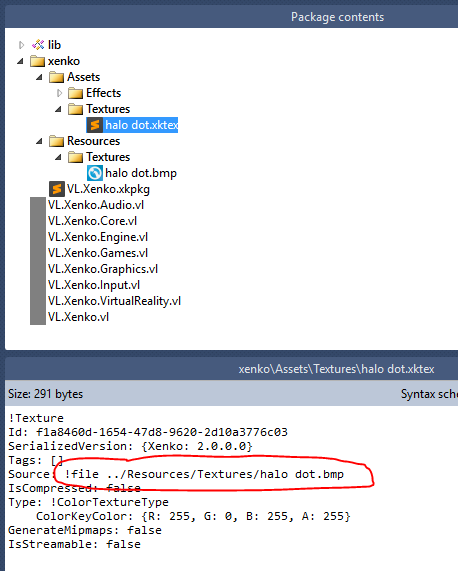The image size is (458, 571).
Task: Click the Assets folder icon
Action: [x=56, y=77]
